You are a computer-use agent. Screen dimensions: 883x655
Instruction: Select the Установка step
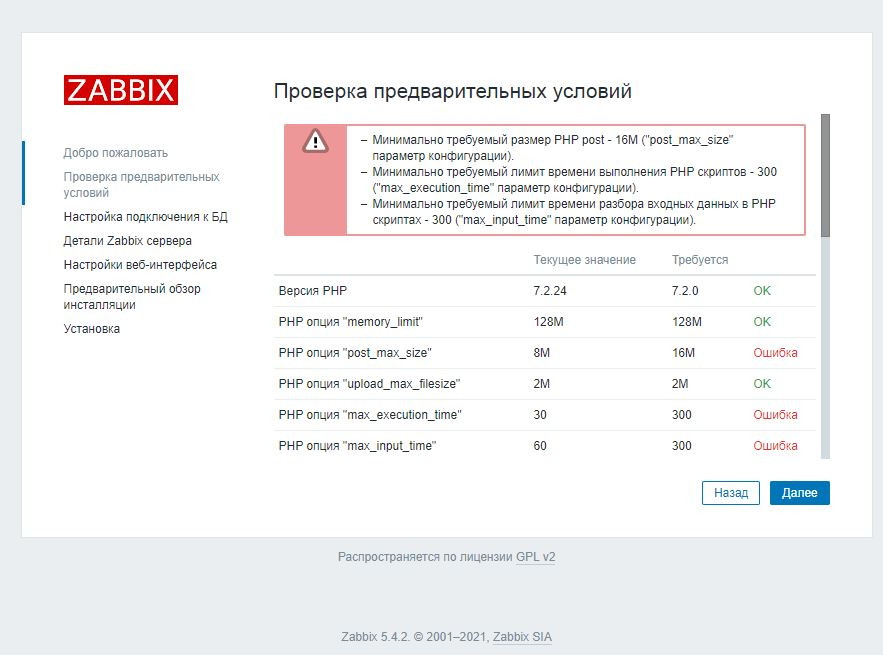91,329
